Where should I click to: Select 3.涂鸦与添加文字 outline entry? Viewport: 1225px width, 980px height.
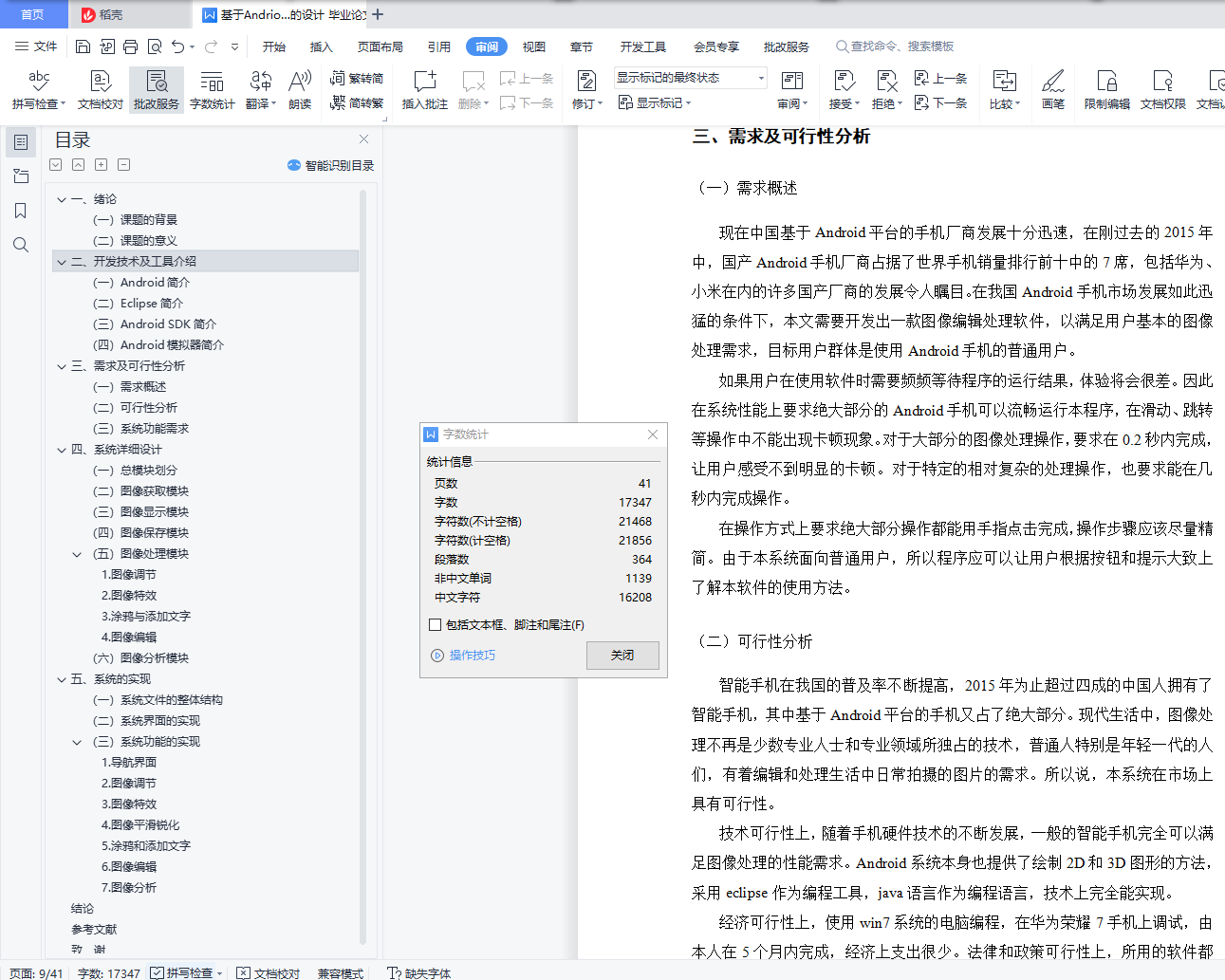(146, 617)
